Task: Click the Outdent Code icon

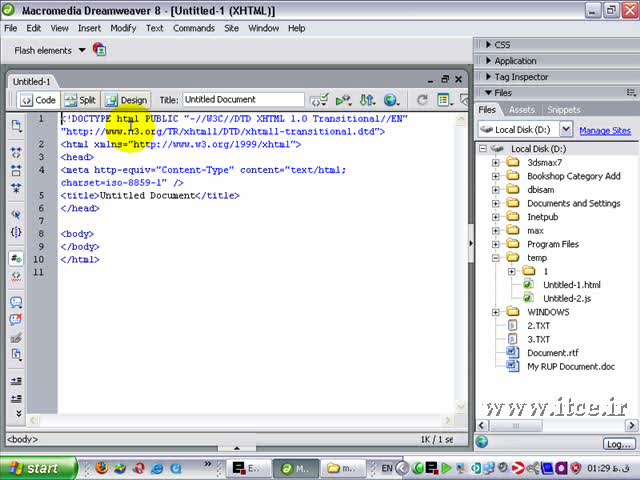Action: 16,399
